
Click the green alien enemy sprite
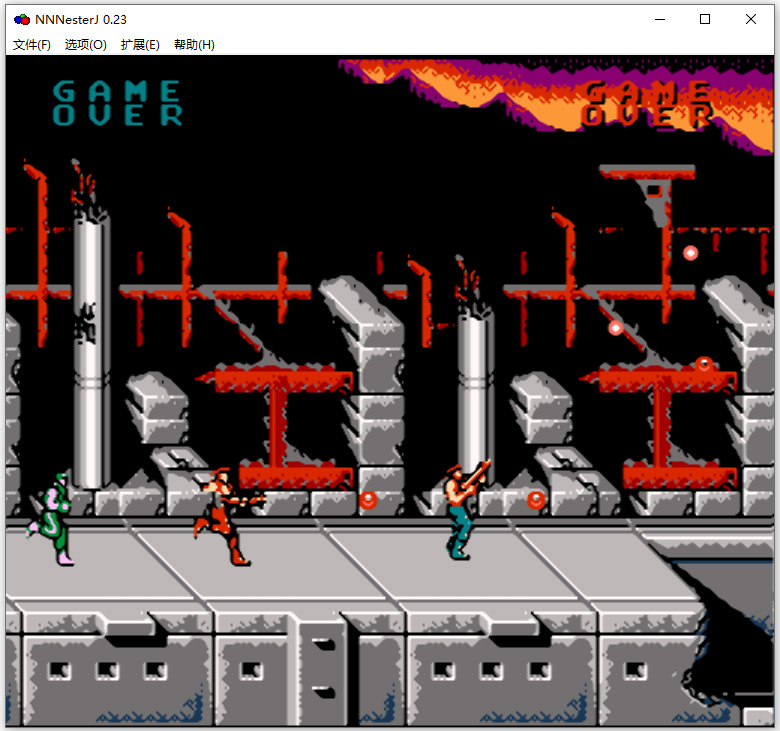[x=52, y=519]
